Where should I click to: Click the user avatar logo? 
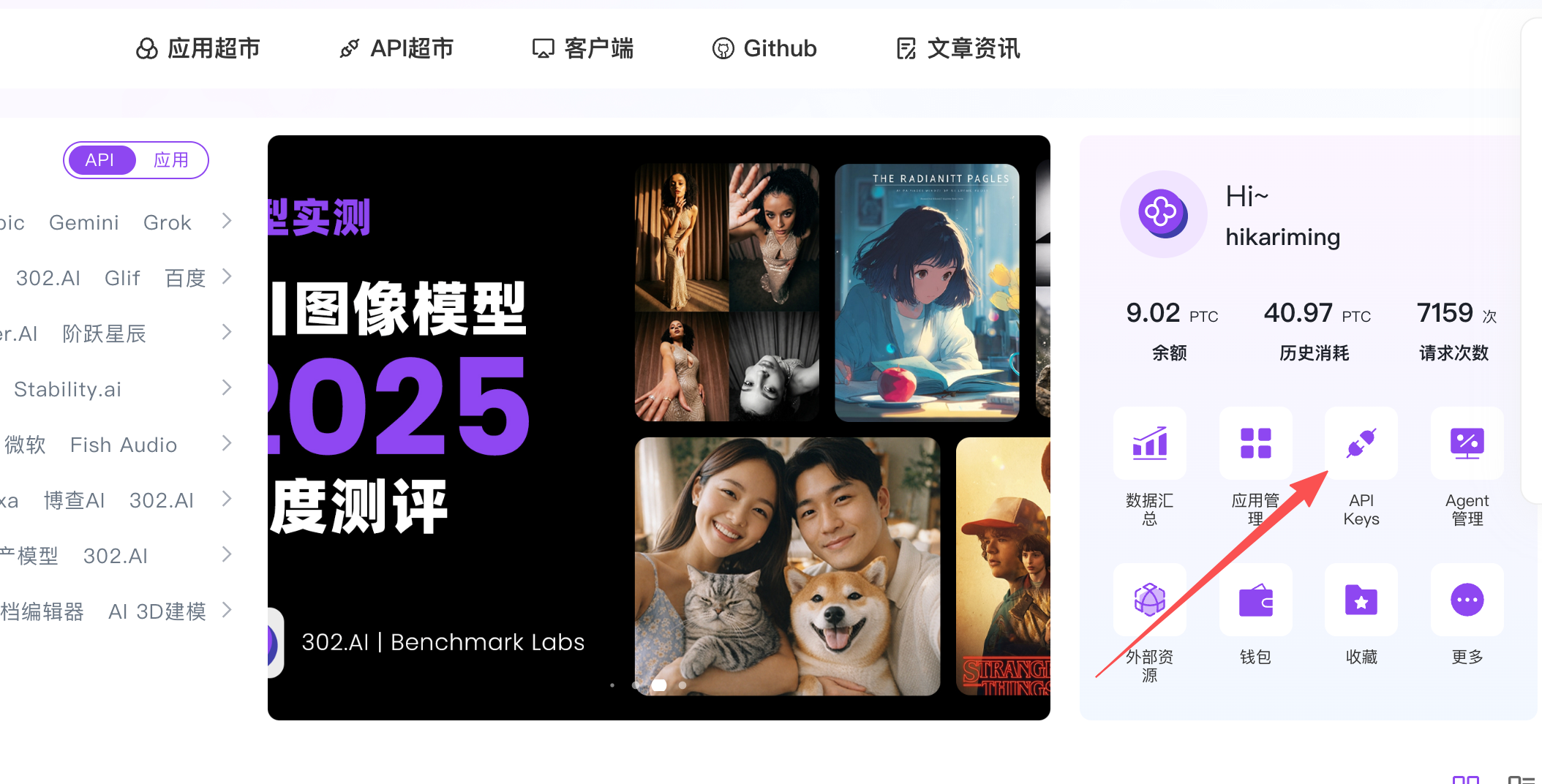pos(1163,214)
